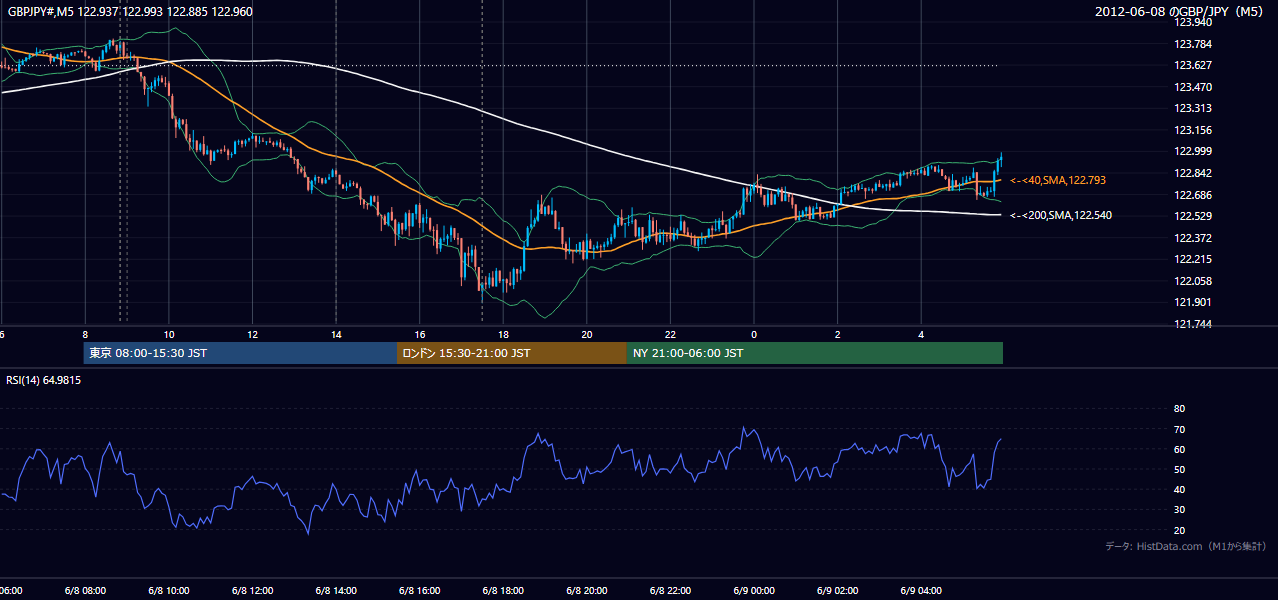1278x600 pixels.
Task: Click price axis value 121.744
Action: [x=1192, y=324]
